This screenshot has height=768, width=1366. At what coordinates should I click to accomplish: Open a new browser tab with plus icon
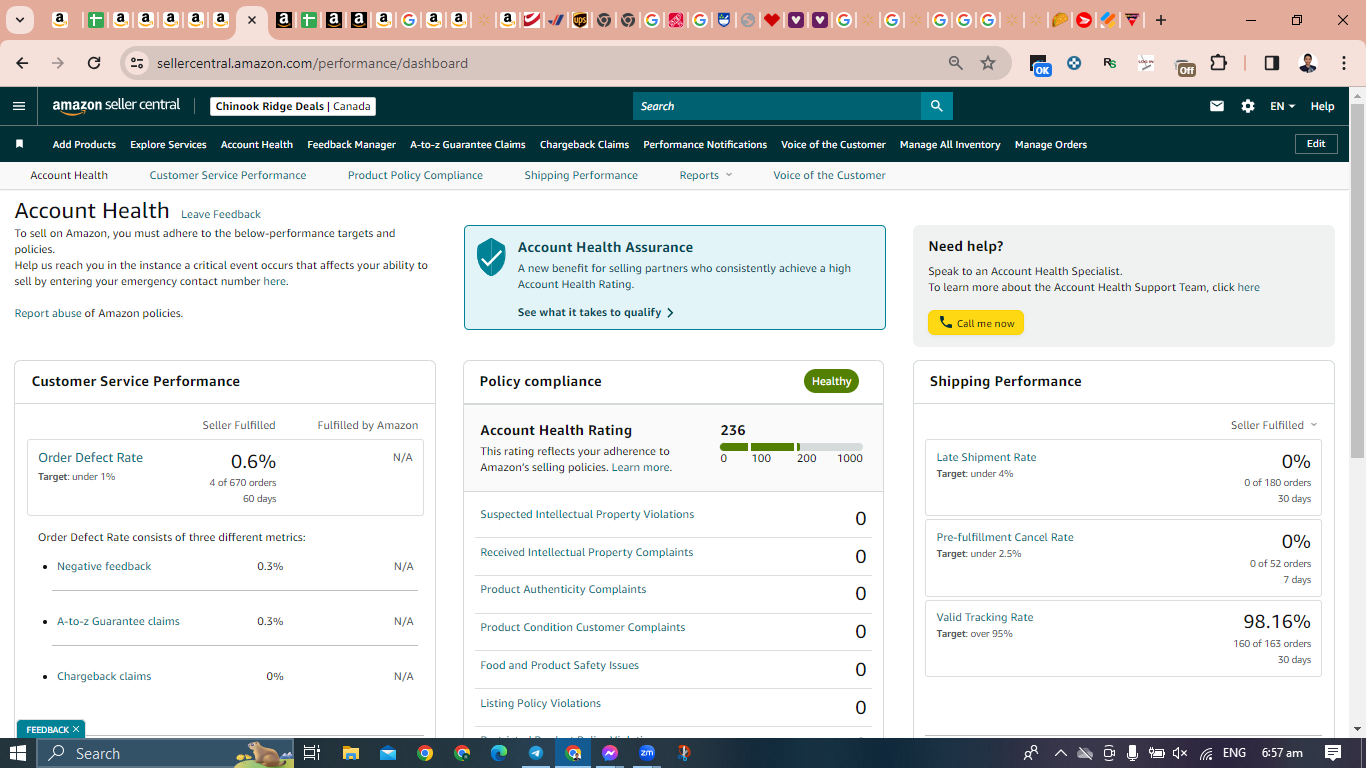pos(1161,20)
